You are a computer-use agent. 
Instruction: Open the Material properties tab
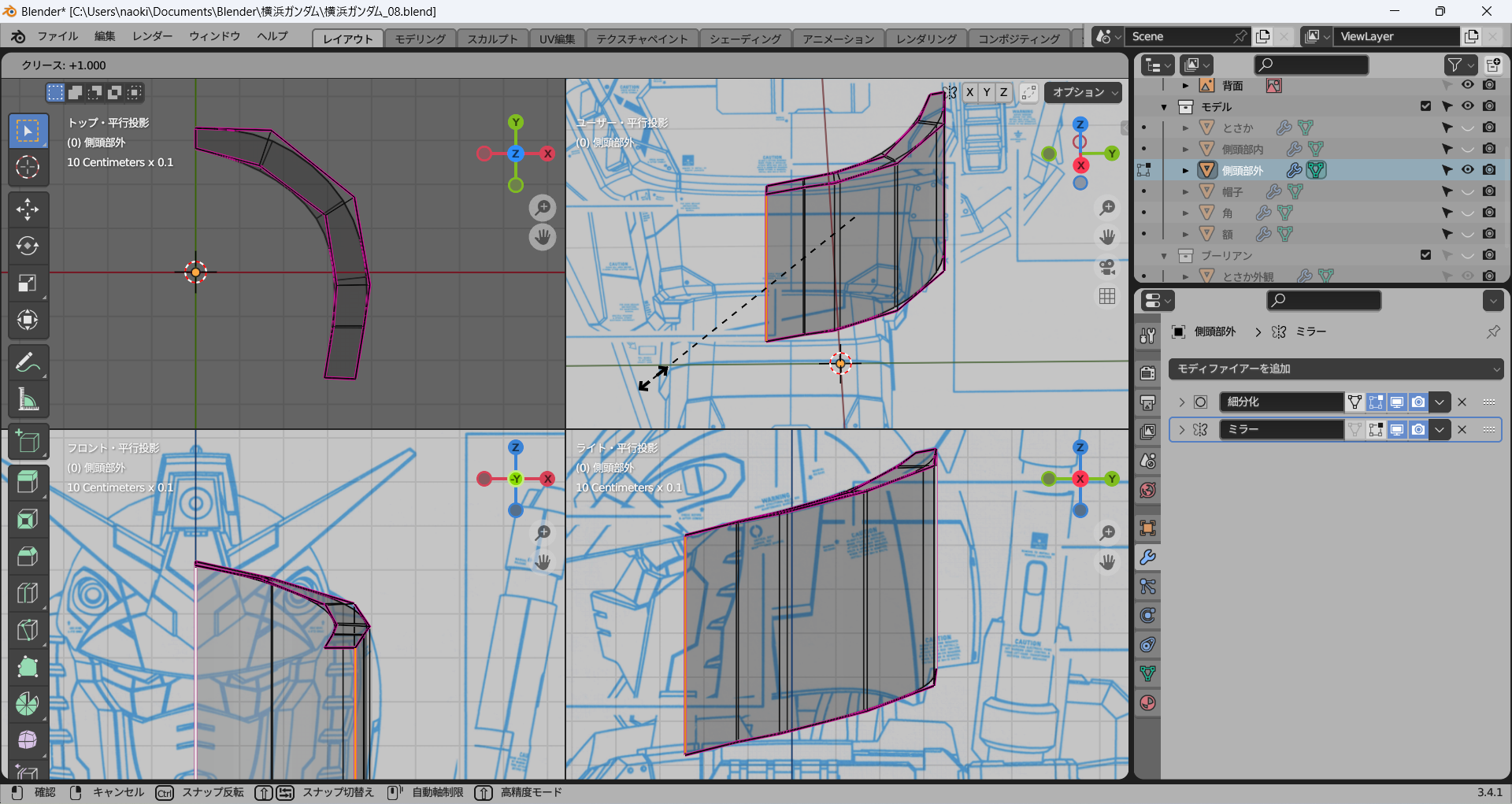1147,703
